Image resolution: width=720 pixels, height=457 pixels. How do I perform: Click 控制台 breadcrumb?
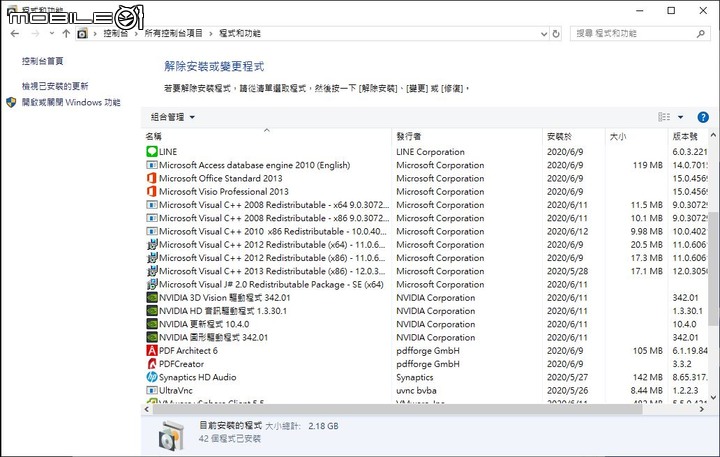[115, 34]
